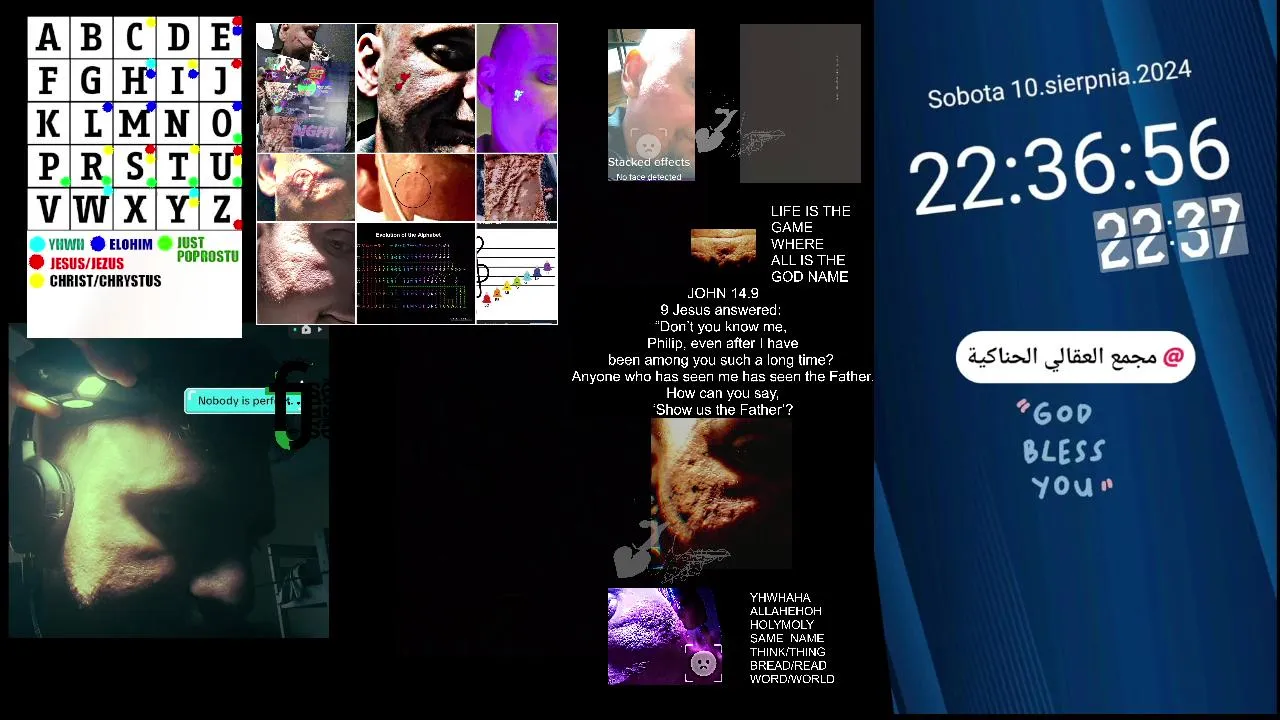Screen dimensions: 1280x720
Task: Click the Arabic username pill
Action: 1075,357
